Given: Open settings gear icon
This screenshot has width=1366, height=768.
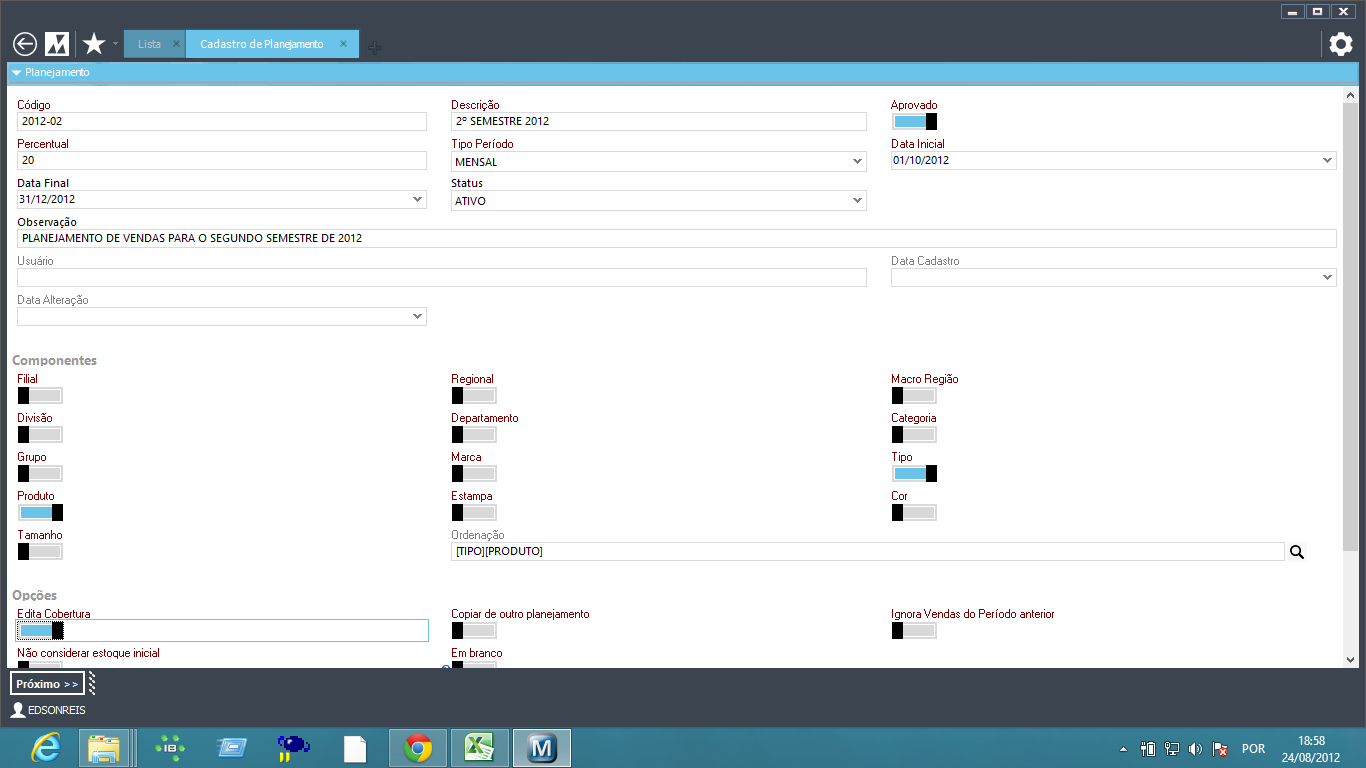Looking at the screenshot, I should [x=1340, y=44].
